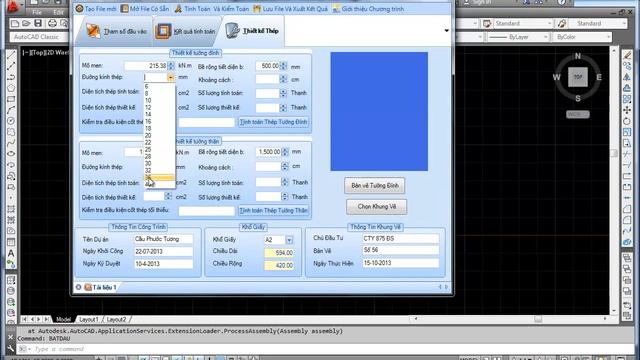Click the Multiline Text A tool
Image resolution: width=640 pixels, height=360 pixels.
[x=11, y=253]
